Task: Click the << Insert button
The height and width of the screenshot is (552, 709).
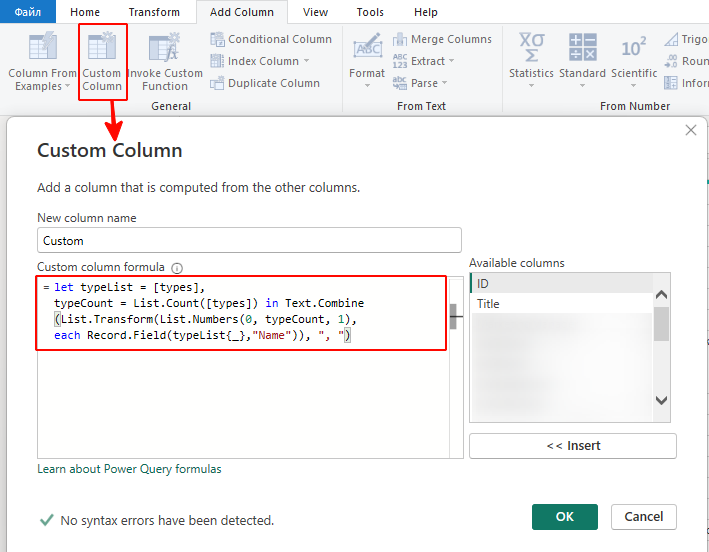Action: coord(572,446)
